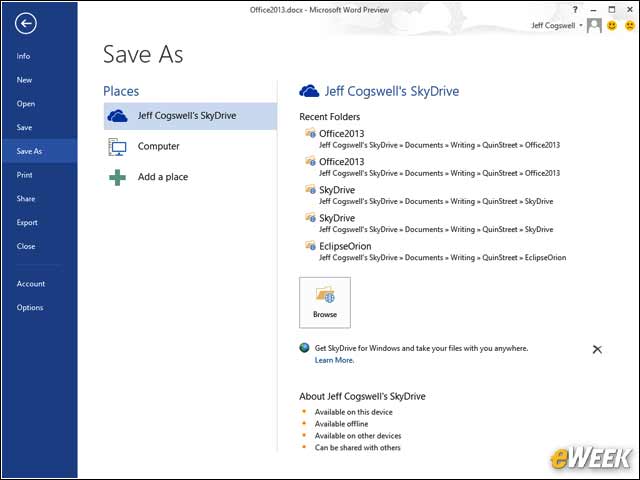The image size is (640, 480).
Task: Select Computer as save location
Action: click(190, 147)
